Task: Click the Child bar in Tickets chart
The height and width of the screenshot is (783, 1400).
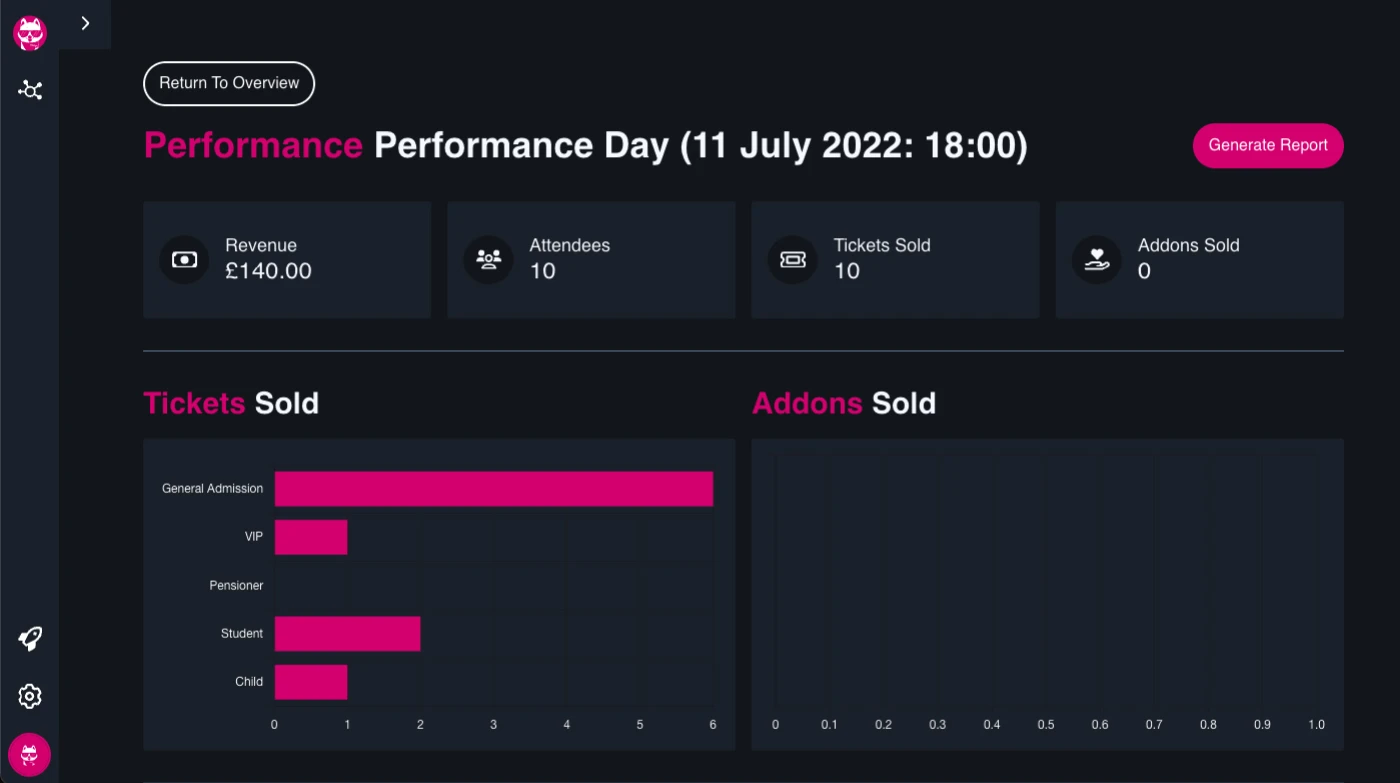Action: pos(311,682)
